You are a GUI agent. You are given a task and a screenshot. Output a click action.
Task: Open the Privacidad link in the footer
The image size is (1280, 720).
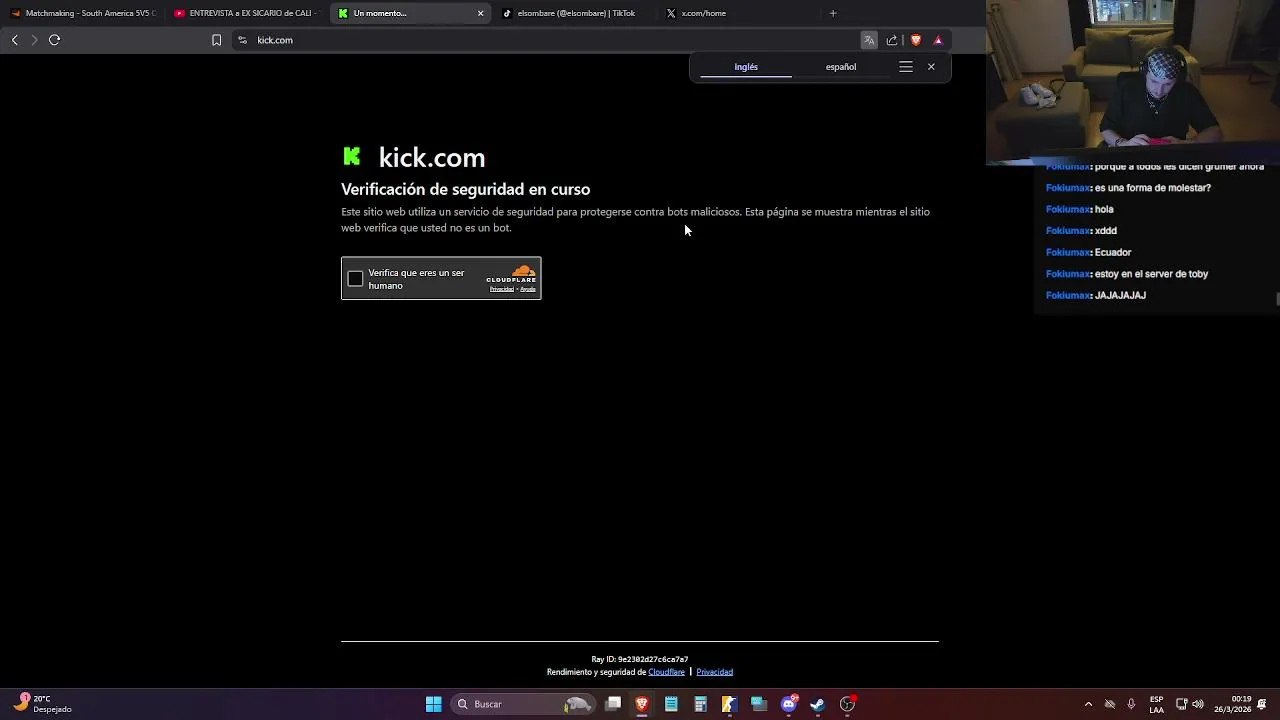(714, 672)
